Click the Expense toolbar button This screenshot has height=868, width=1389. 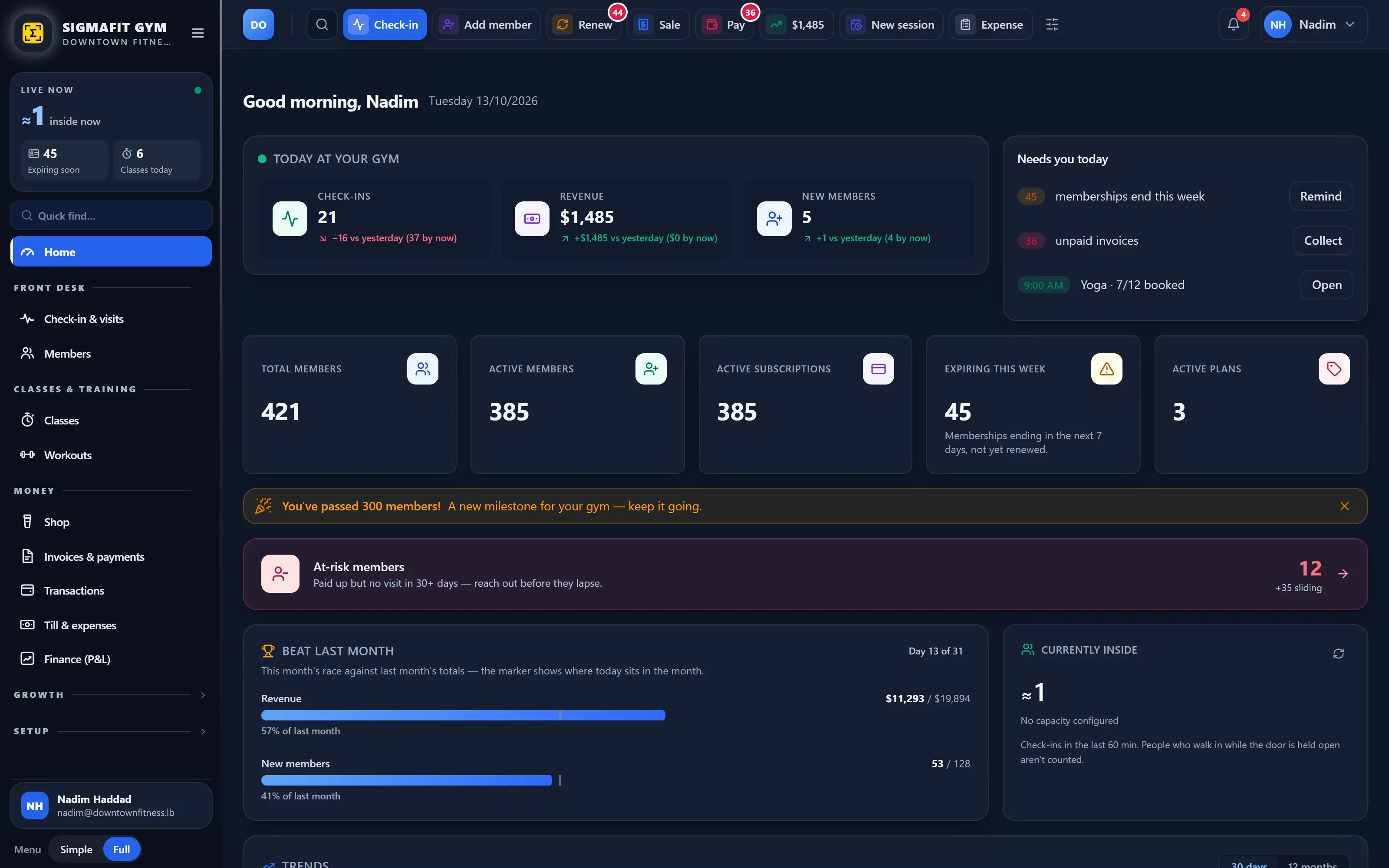991,24
